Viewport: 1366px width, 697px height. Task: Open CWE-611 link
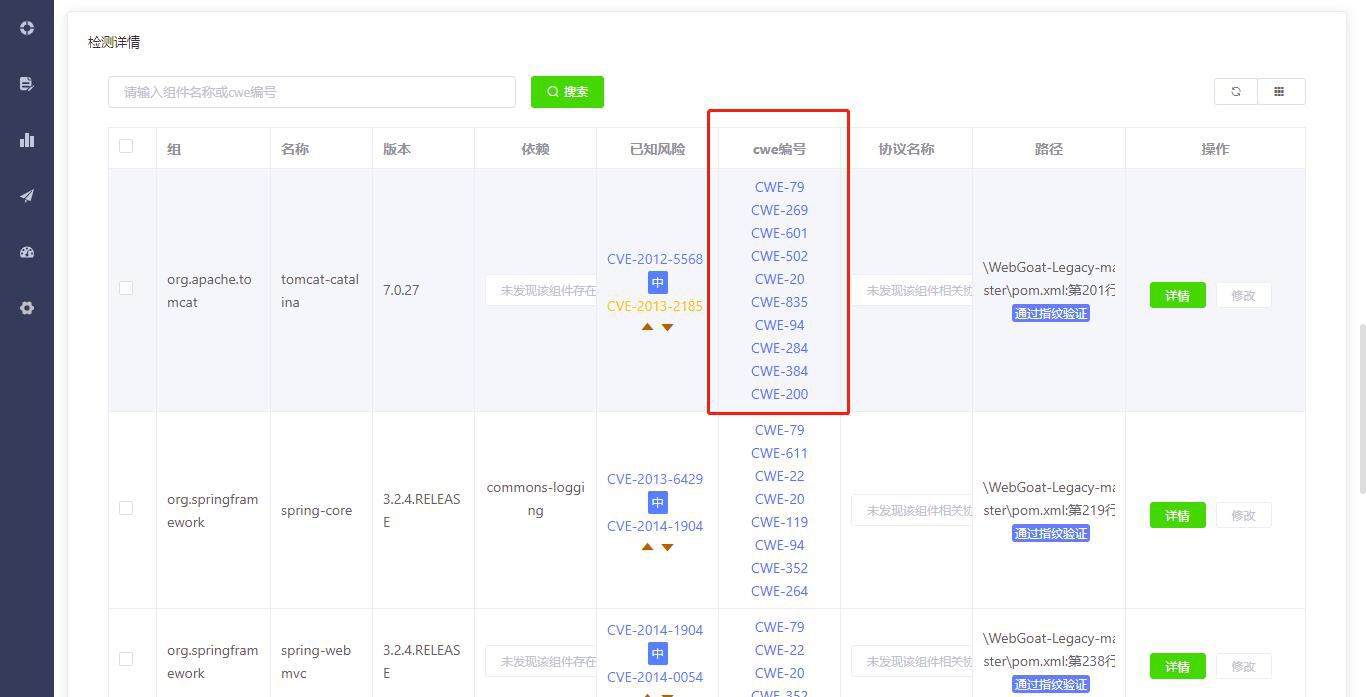click(779, 453)
